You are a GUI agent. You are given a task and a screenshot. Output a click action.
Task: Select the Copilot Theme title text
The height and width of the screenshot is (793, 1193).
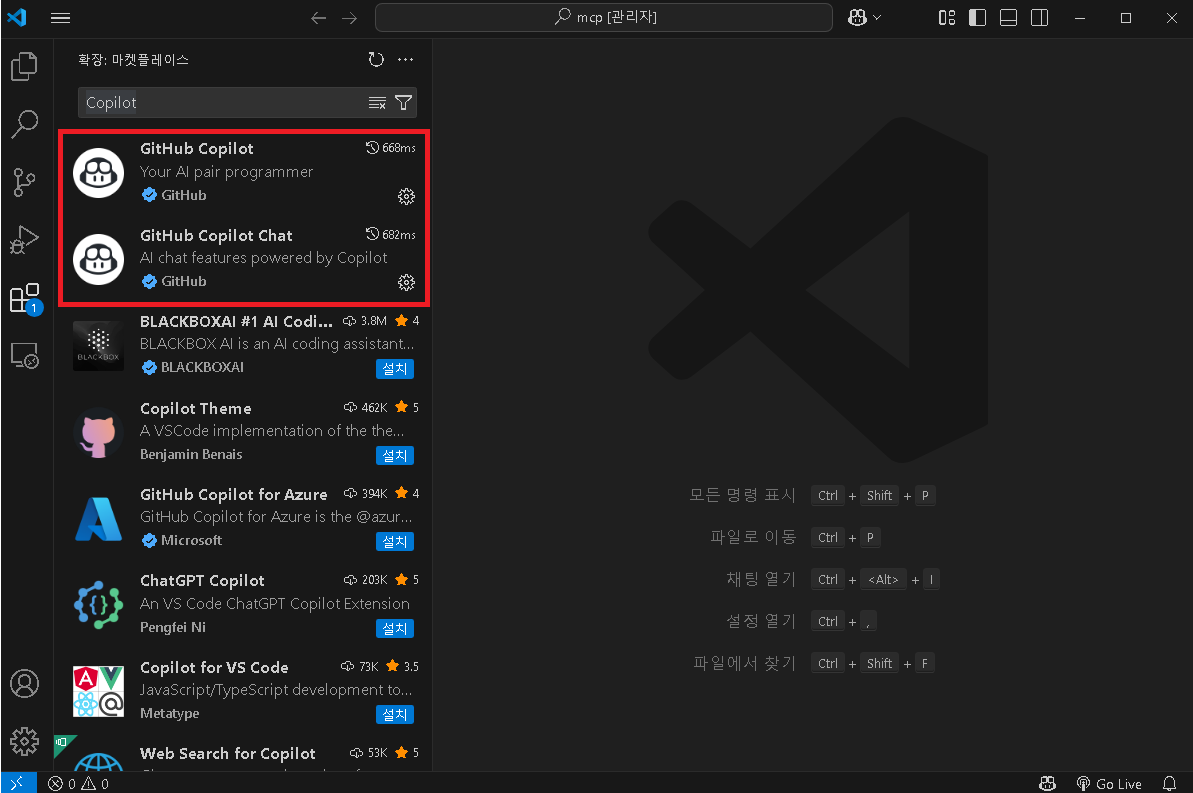(196, 409)
